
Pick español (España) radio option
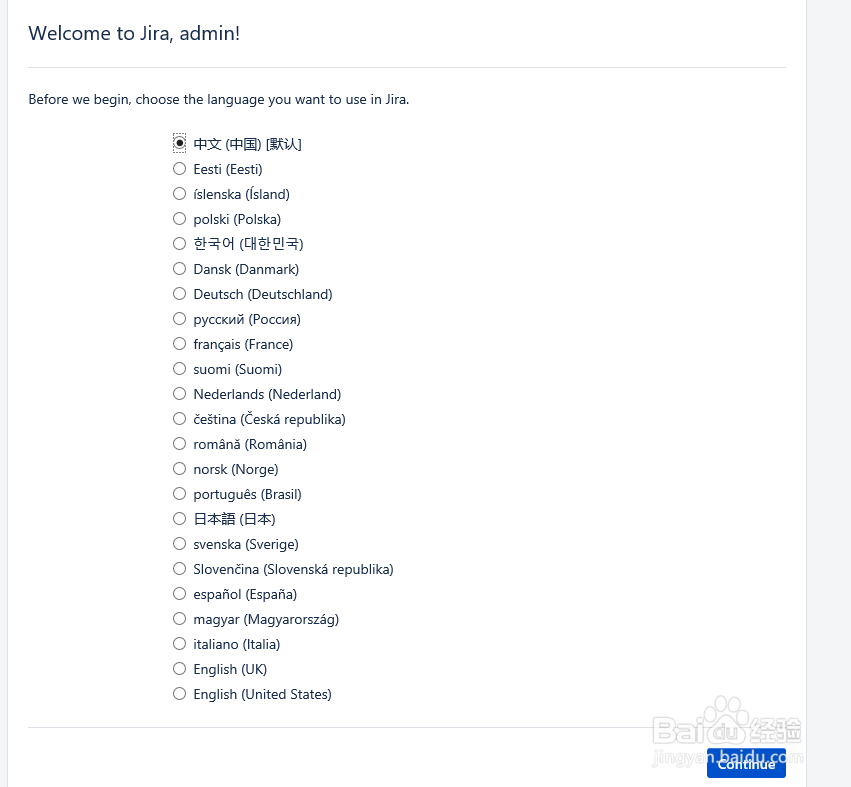(x=180, y=594)
